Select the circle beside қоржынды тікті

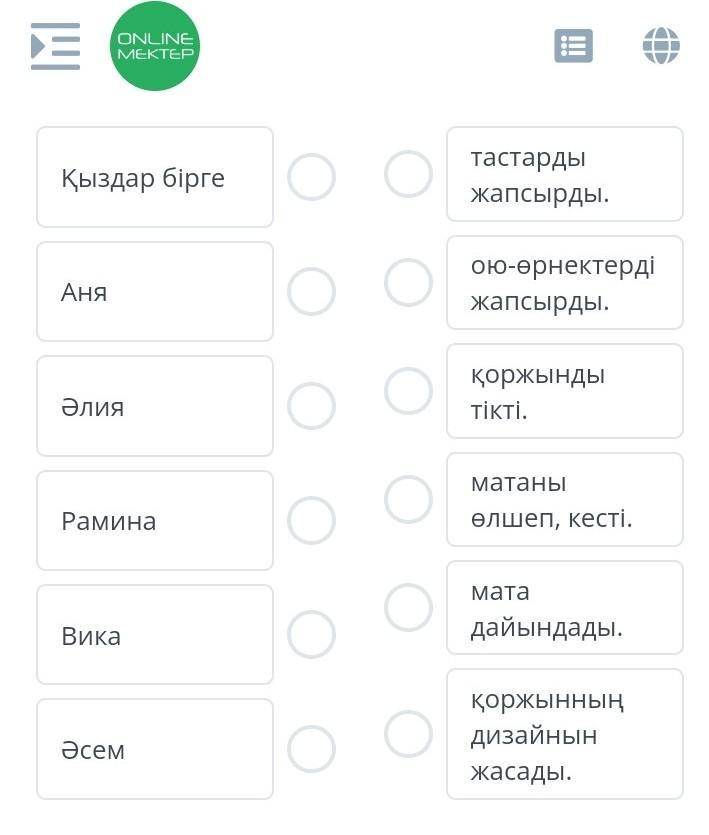tap(408, 391)
